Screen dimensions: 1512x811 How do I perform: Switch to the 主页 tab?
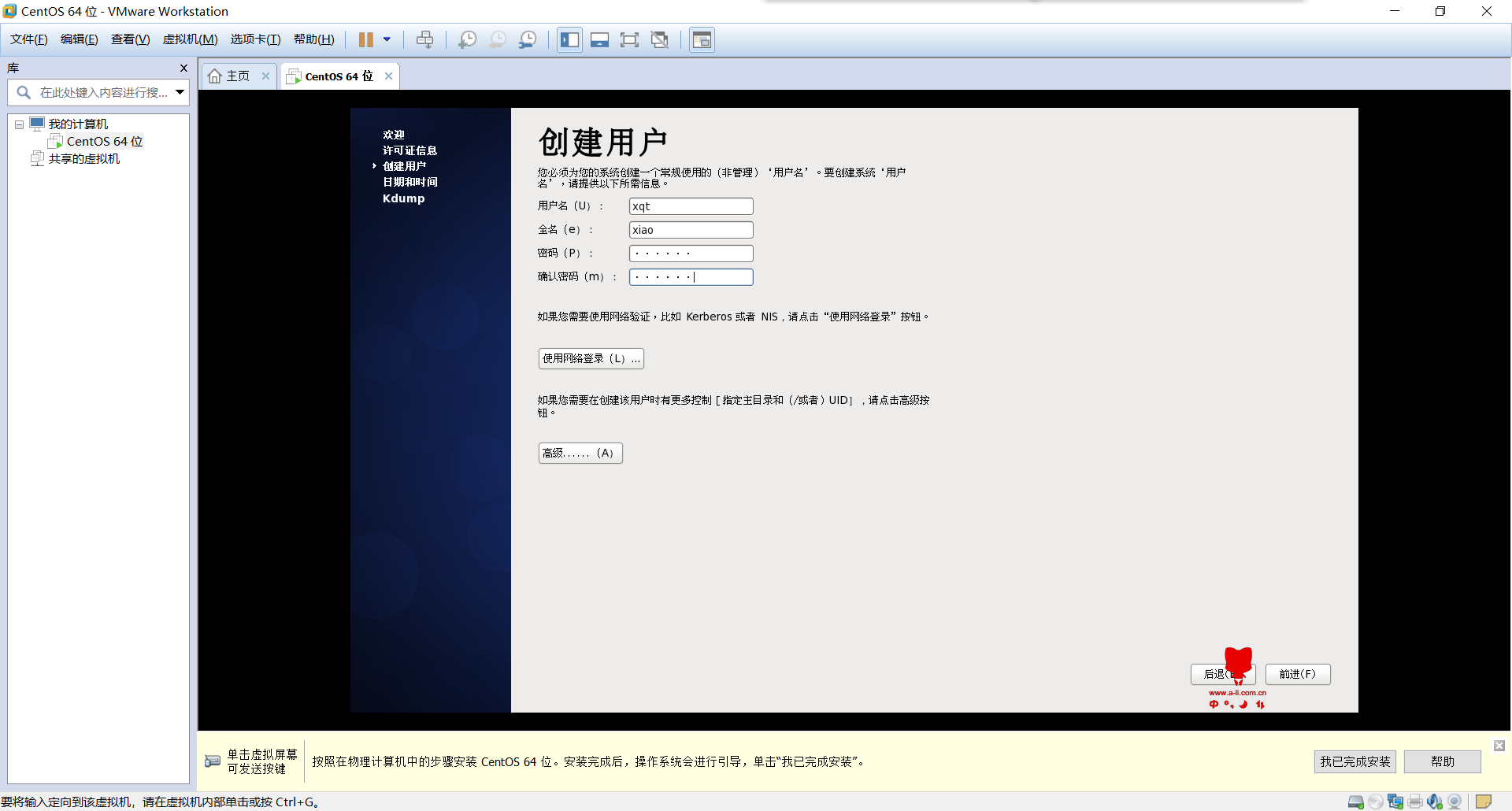(x=237, y=76)
